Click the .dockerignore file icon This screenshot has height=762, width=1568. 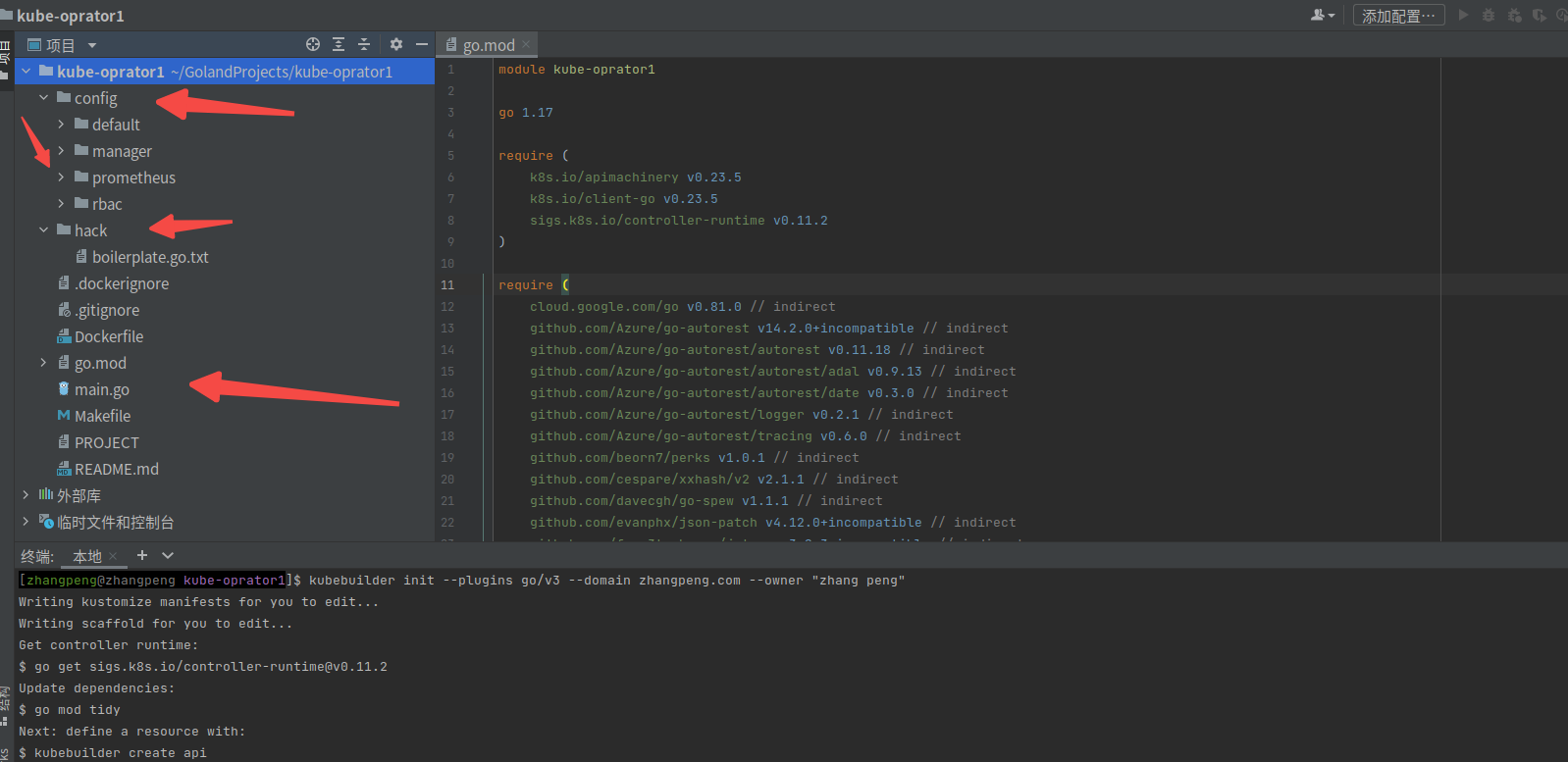64,283
